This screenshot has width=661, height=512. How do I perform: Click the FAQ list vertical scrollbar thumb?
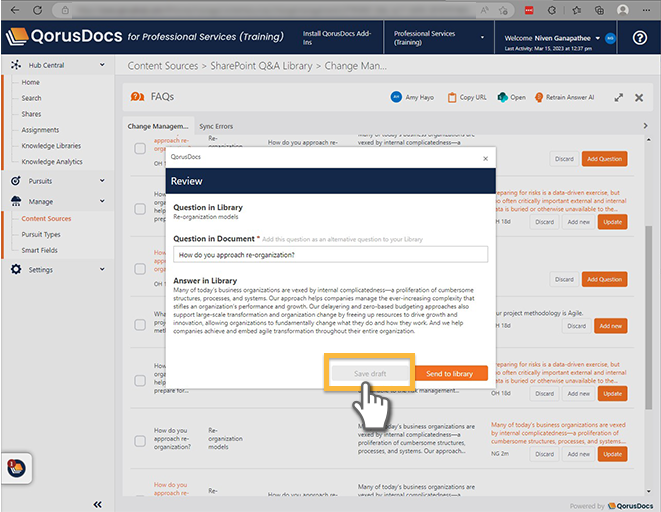coord(648,317)
